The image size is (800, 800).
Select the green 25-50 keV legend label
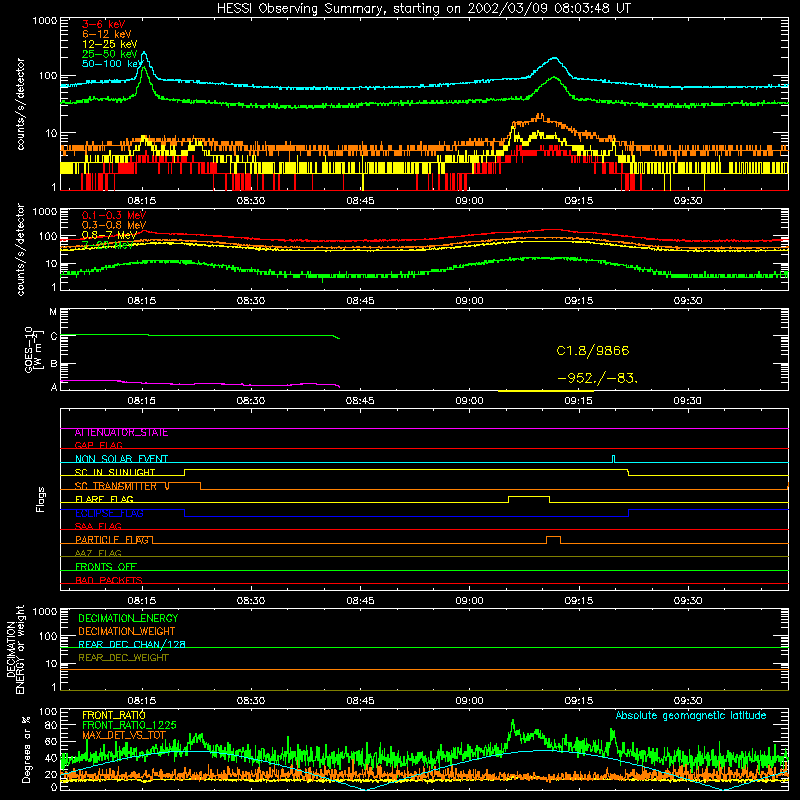point(110,54)
